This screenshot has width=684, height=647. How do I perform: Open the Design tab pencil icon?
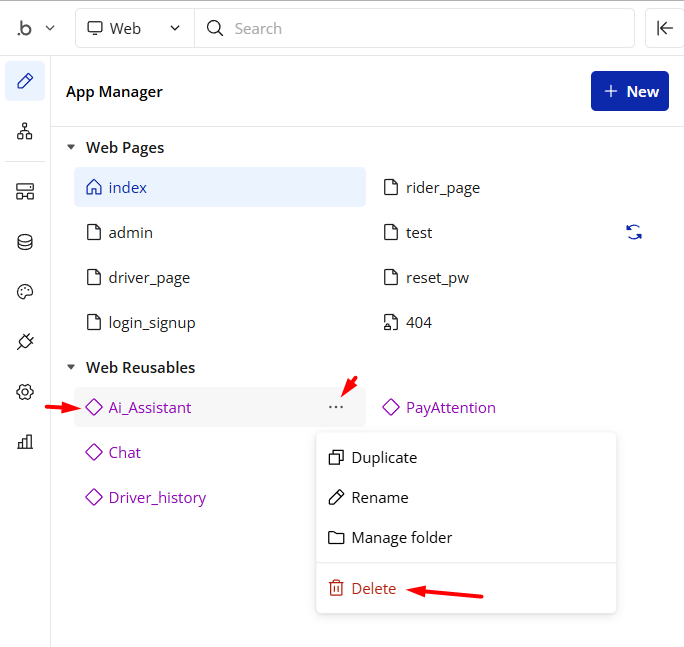coord(25,81)
